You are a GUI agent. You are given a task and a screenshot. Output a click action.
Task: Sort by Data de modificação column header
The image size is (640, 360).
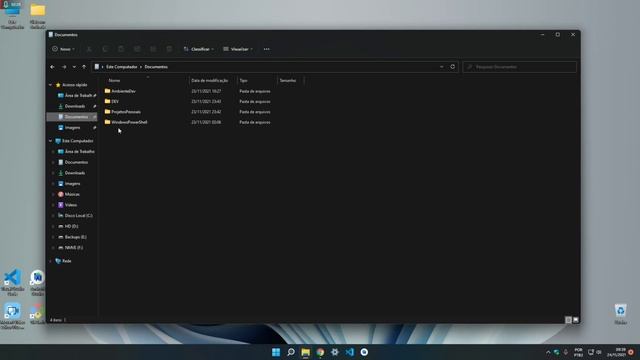click(x=209, y=80)
